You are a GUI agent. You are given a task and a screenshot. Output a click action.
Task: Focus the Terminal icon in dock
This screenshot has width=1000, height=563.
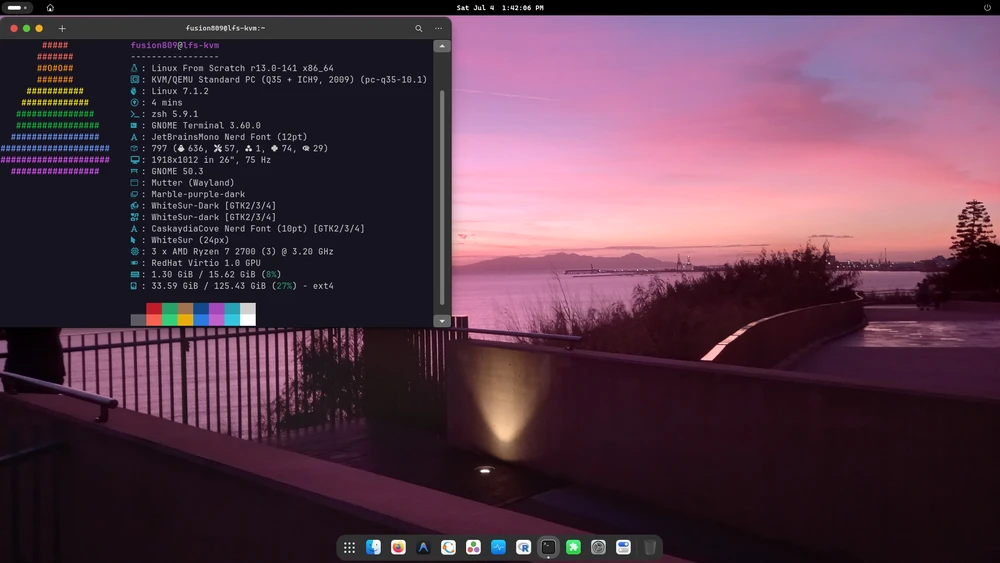(548, 547)
